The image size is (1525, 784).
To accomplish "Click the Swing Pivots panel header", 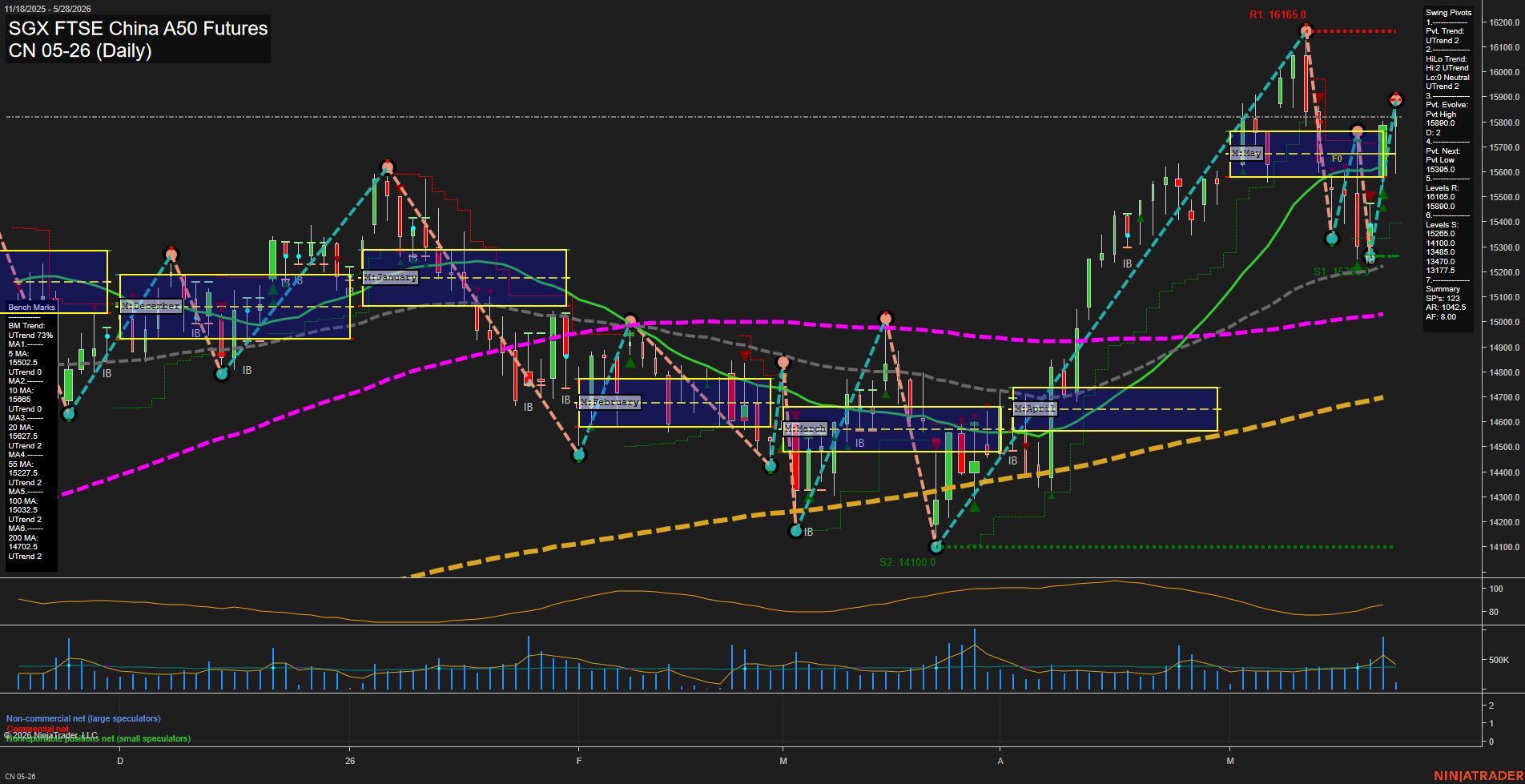I will 1448,12.
